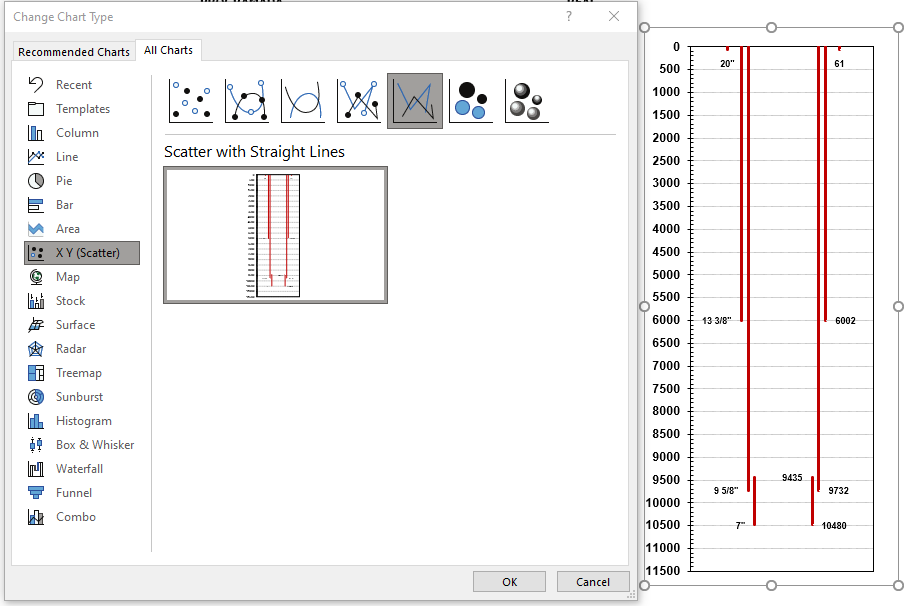Image resolution: width=908 pixels, height=606 pixels.
Task: Click the "20"" data label in chart
Action: pos(727,63)
